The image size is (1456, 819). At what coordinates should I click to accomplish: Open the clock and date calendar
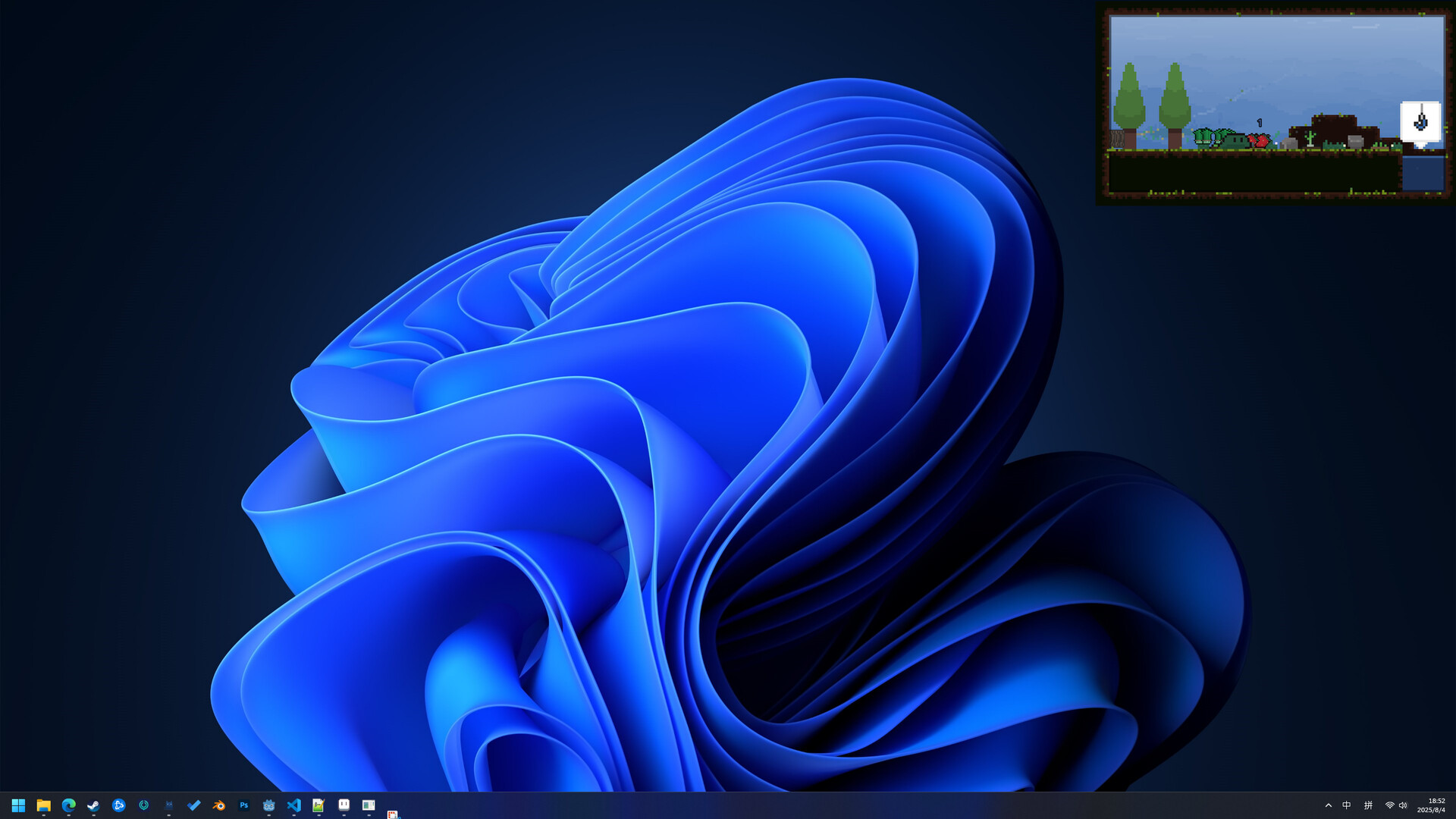coord(1431,805)
